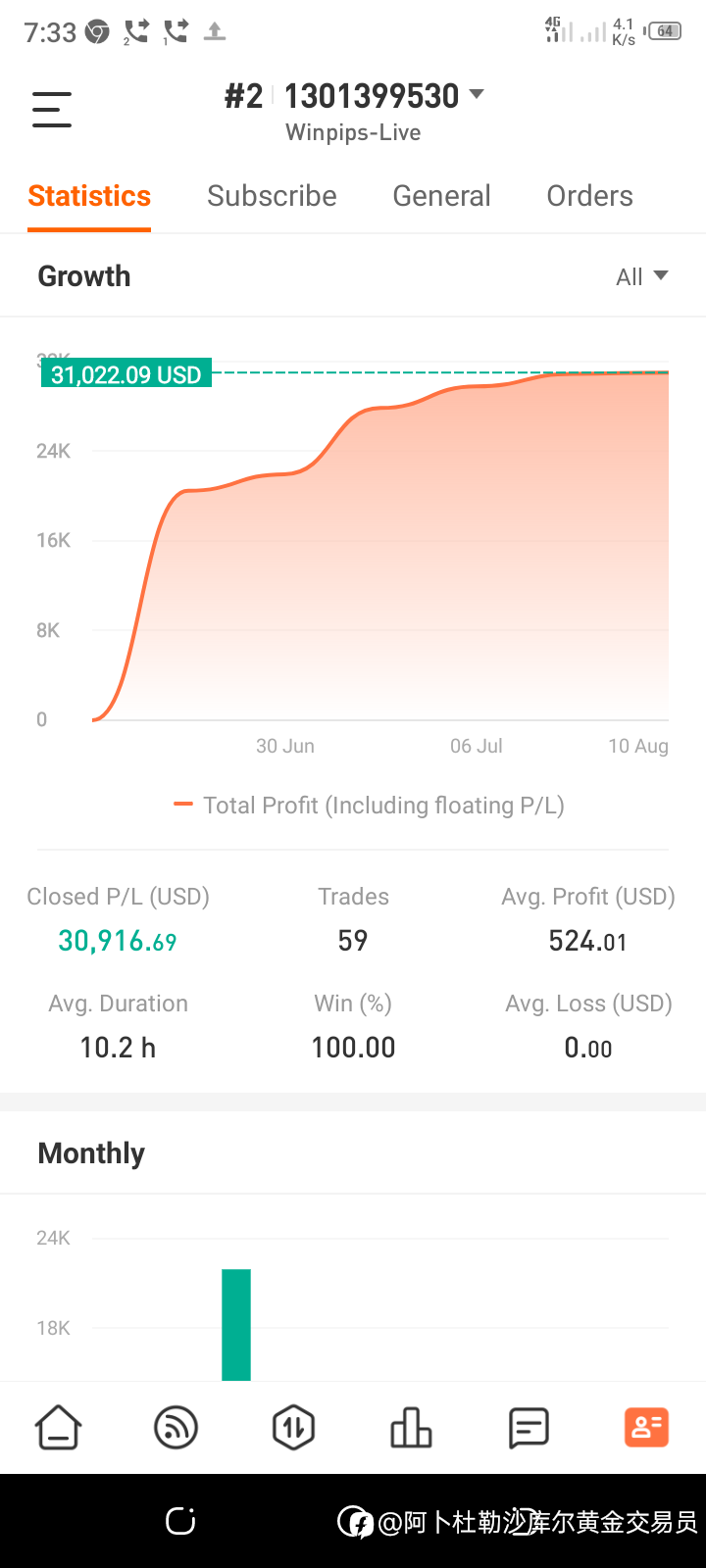Tap the 31,022.09 USD value label
The width and height of the screenshot is (706, 1568).
coord(126,374)
